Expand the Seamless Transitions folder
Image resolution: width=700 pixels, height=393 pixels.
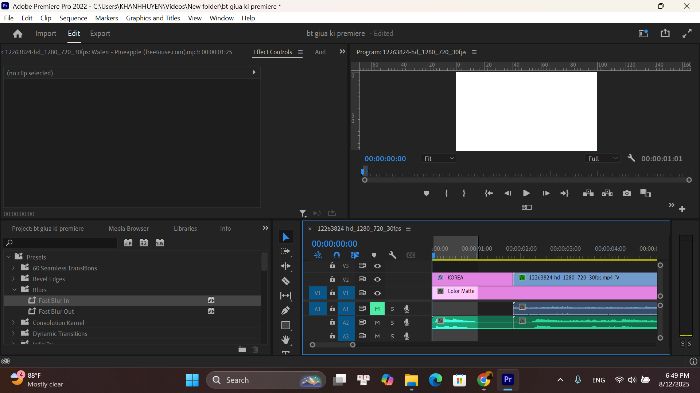(x=13, y=268)
